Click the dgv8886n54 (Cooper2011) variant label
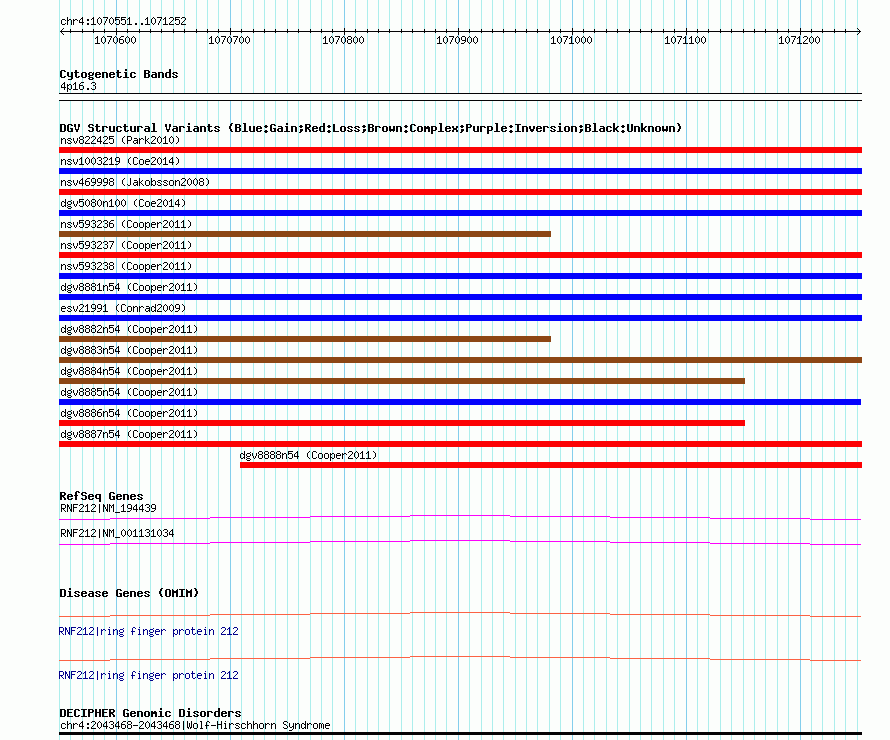 (x=129, y=413)
